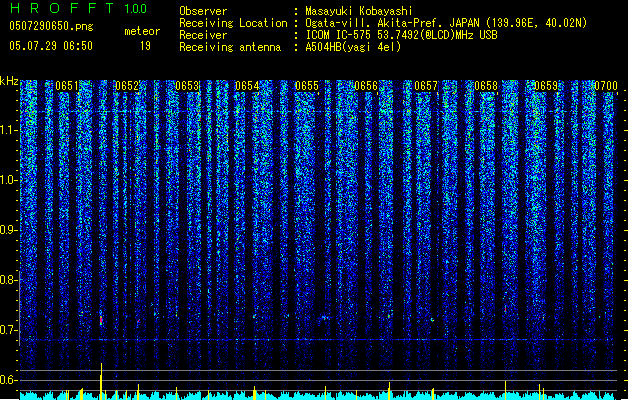Click the 0651 time marker
The width and height of the screenshot is (629, 400).
pos(67,86)
